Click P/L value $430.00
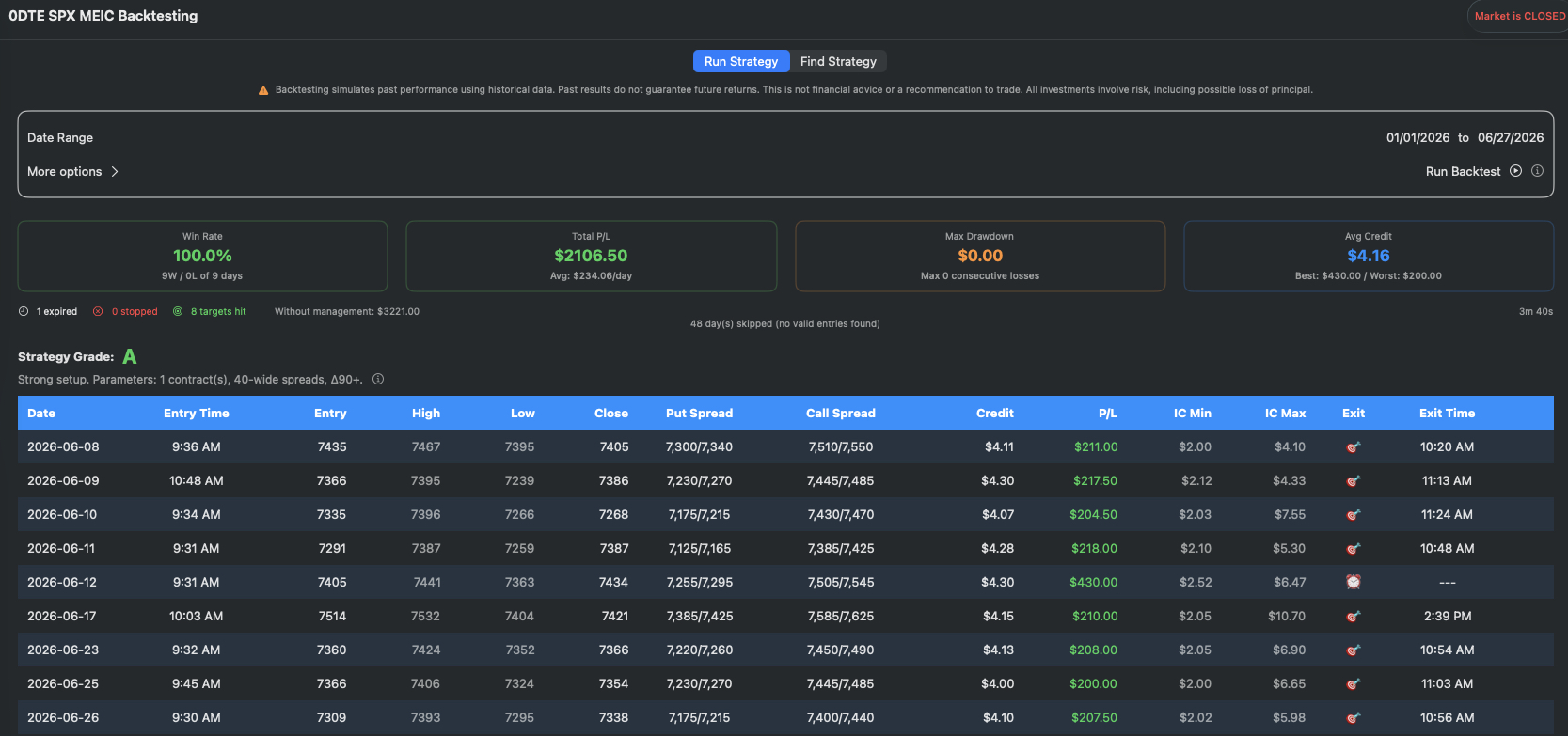1568x736 pixels. pos(1093,582)
